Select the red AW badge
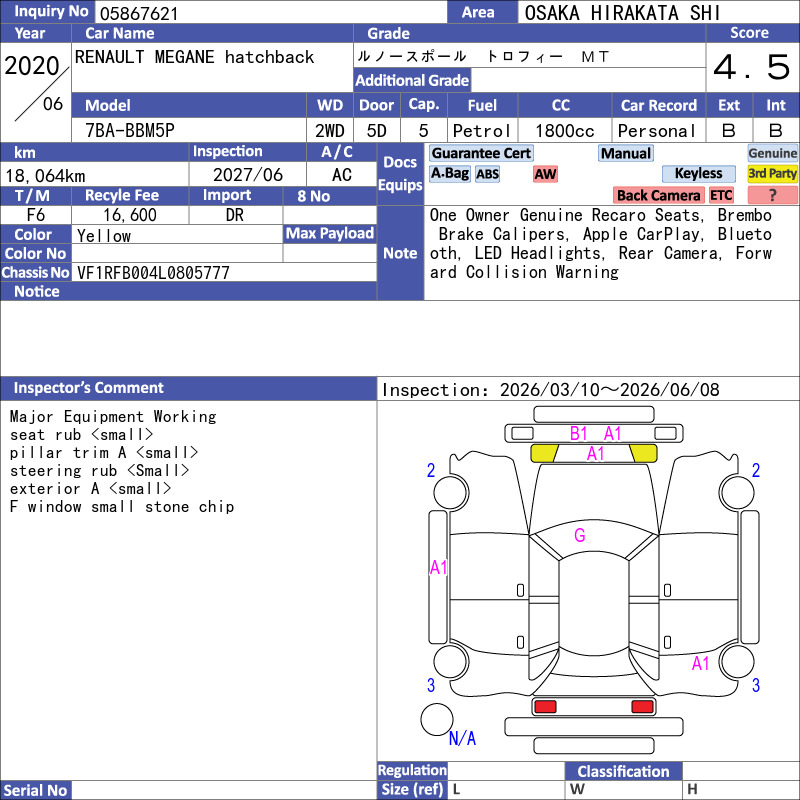The width and height of the screenshot is (800, 800). coord(545,174)
